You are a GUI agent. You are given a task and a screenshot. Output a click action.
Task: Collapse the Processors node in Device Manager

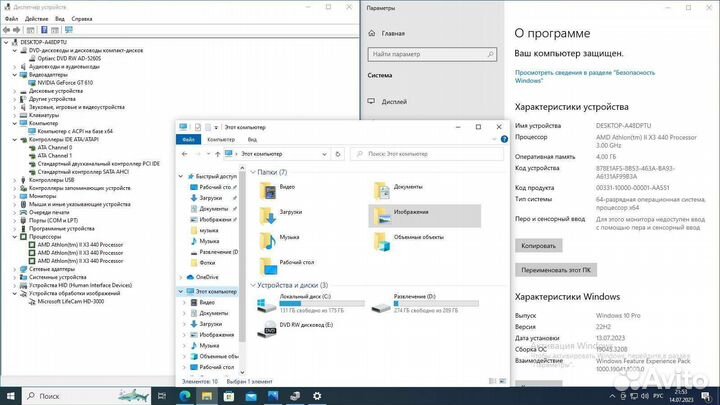pyautogui.click(x=15, y=237)
